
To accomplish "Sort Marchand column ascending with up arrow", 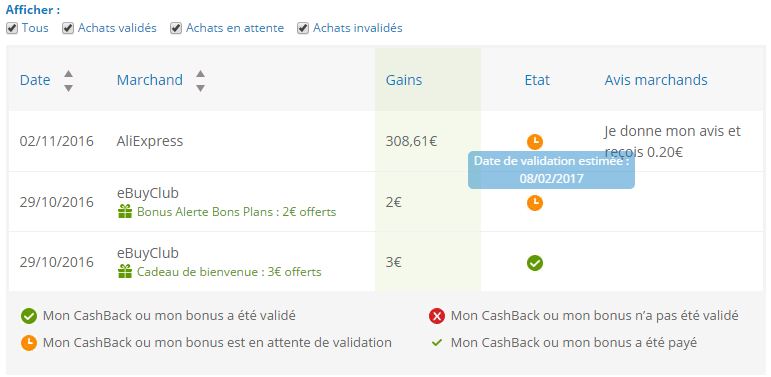I will point(200,73).
